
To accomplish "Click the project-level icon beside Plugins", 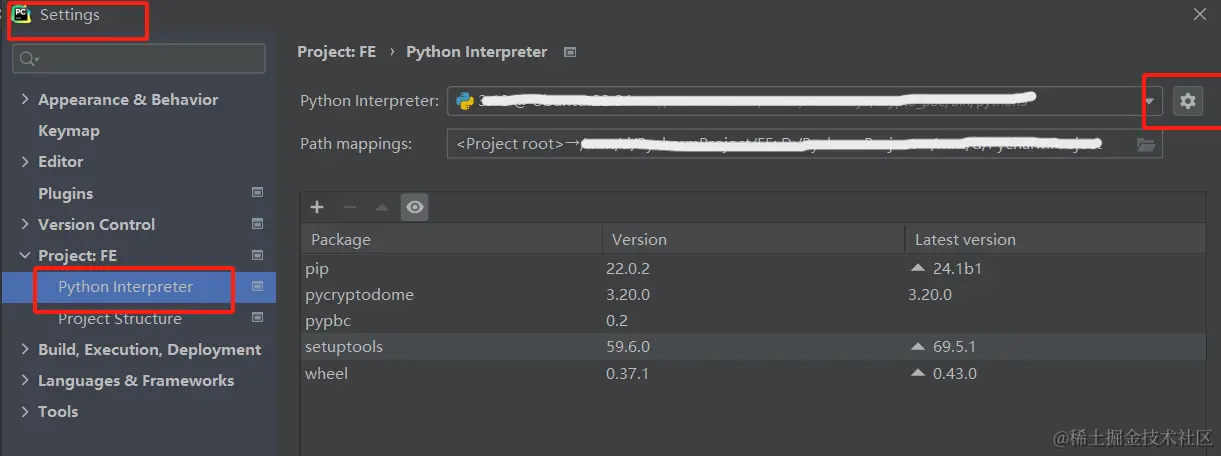I will [257, 193].
